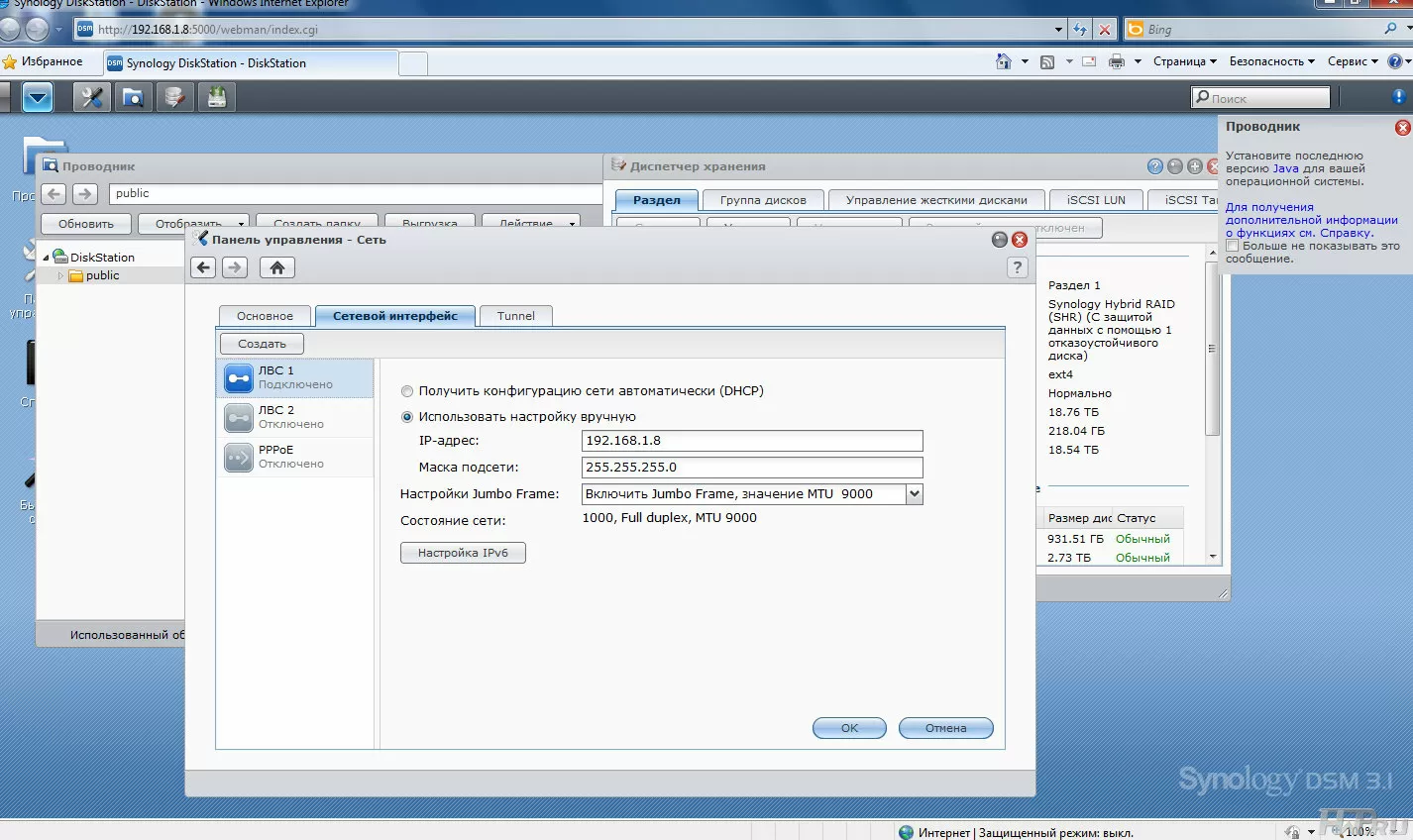This screenshot has width=1413, height=840.
Task: Click Обновить in Проводник window
Action: click(86, 223)
